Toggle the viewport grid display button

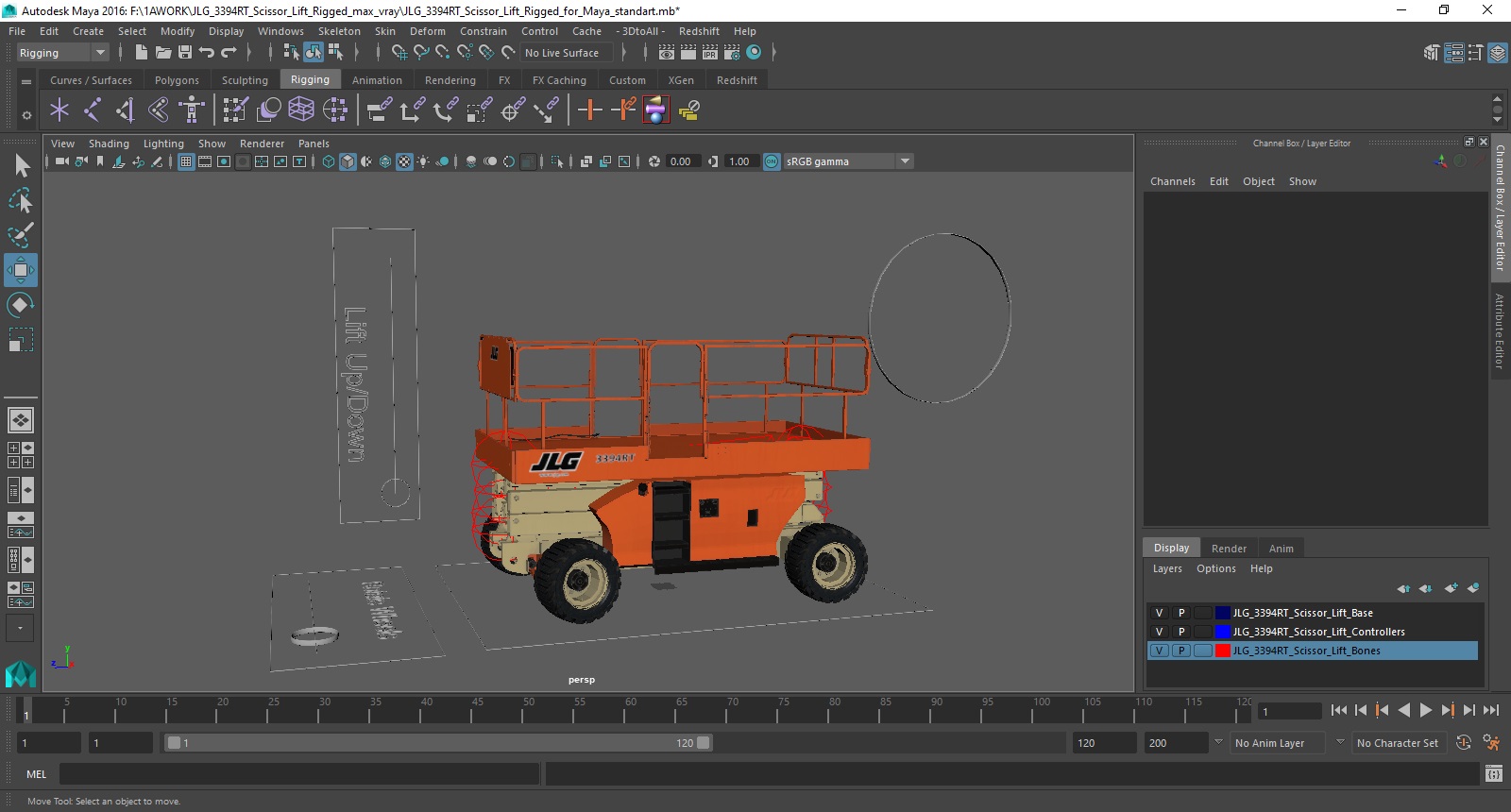186,161
